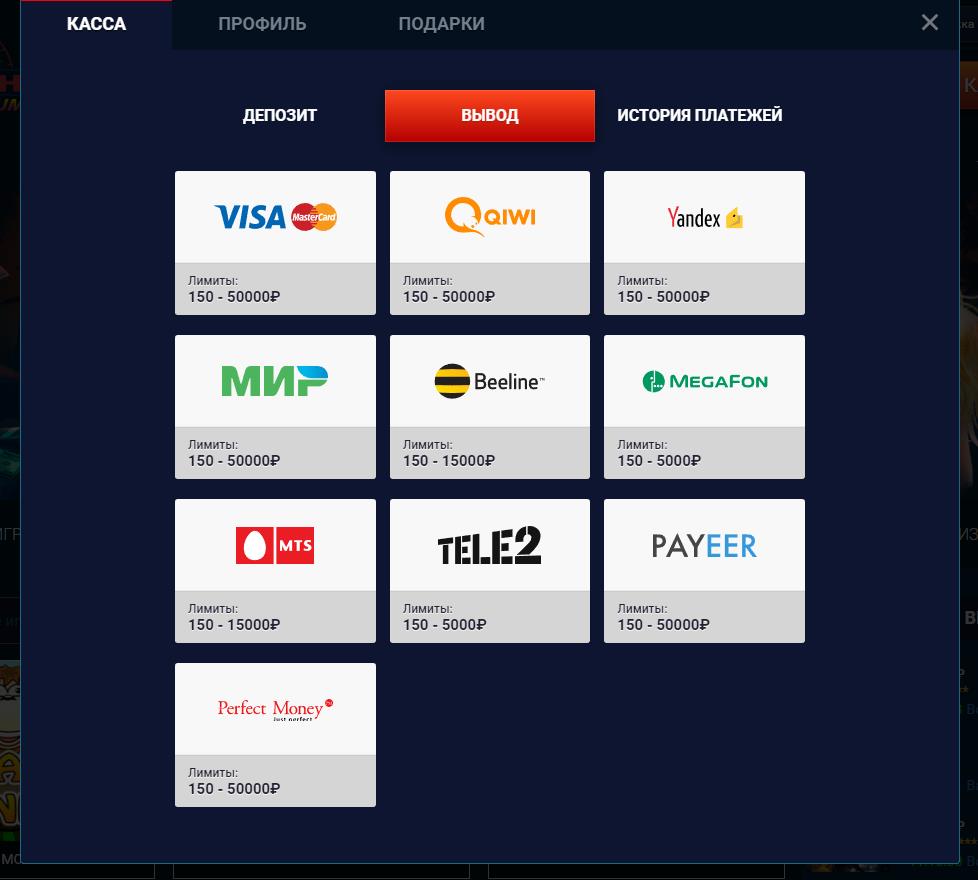Choose MTS mobile payment logo

pos(275,545)
